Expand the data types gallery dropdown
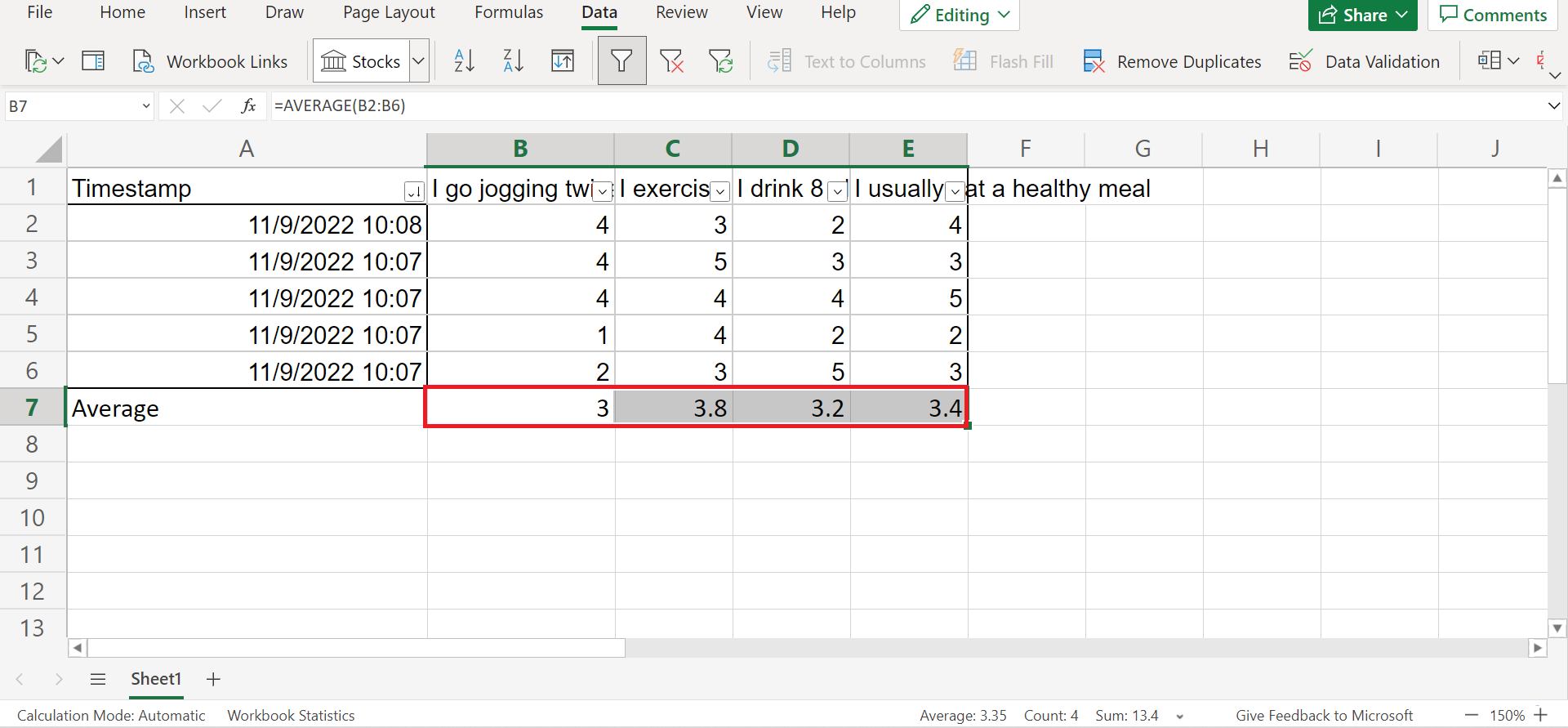The width and height of the screenshot is (1568, 728). (419, 61)
